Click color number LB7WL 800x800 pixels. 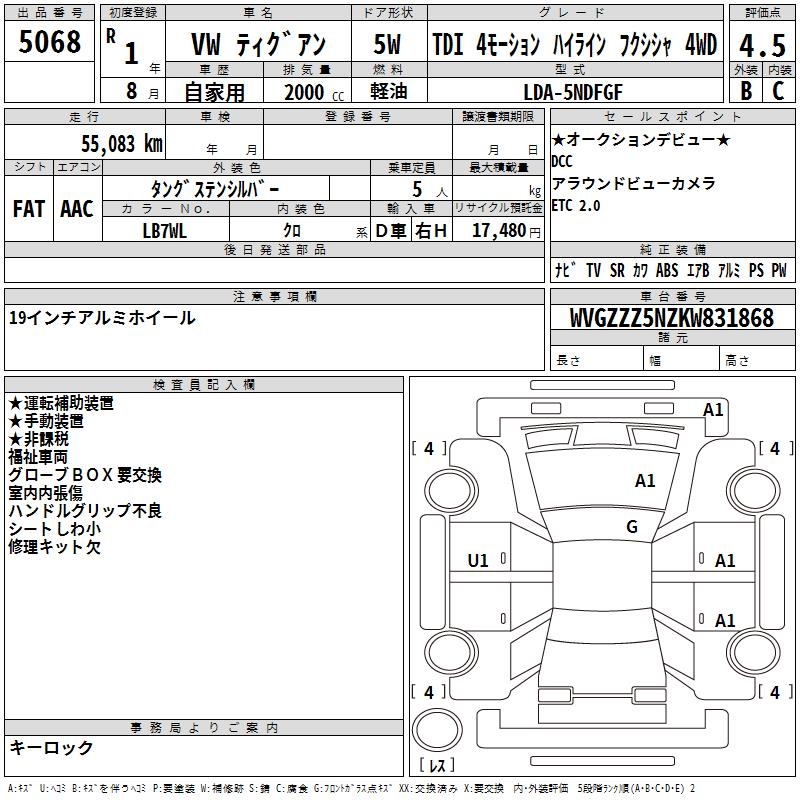(x=165, y=231)
